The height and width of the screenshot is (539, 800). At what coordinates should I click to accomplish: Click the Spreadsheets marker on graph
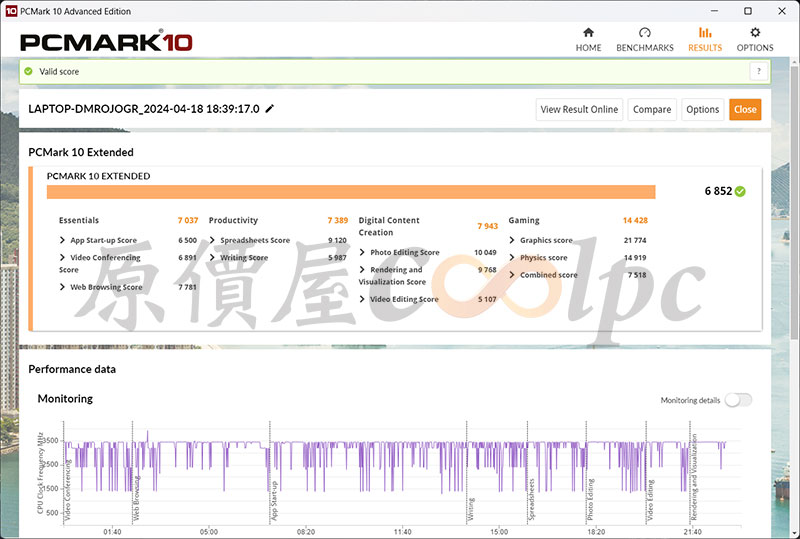point(532,500)
